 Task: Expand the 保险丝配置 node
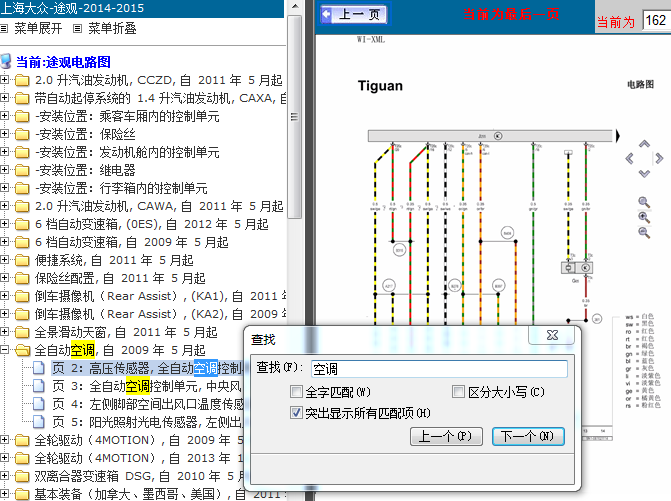(4, 277)
